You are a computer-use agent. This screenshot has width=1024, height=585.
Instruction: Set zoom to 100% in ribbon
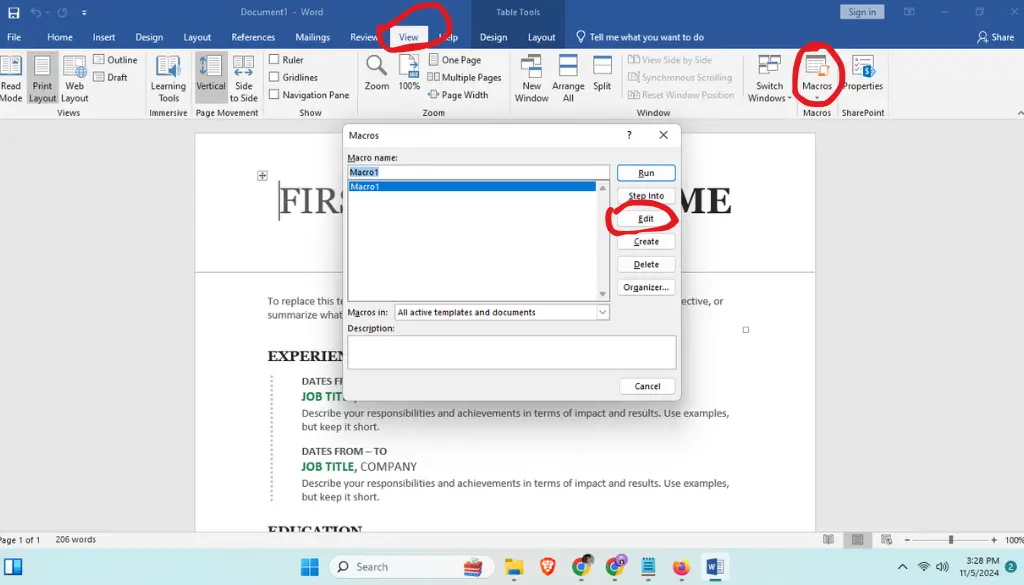[409, 73]
